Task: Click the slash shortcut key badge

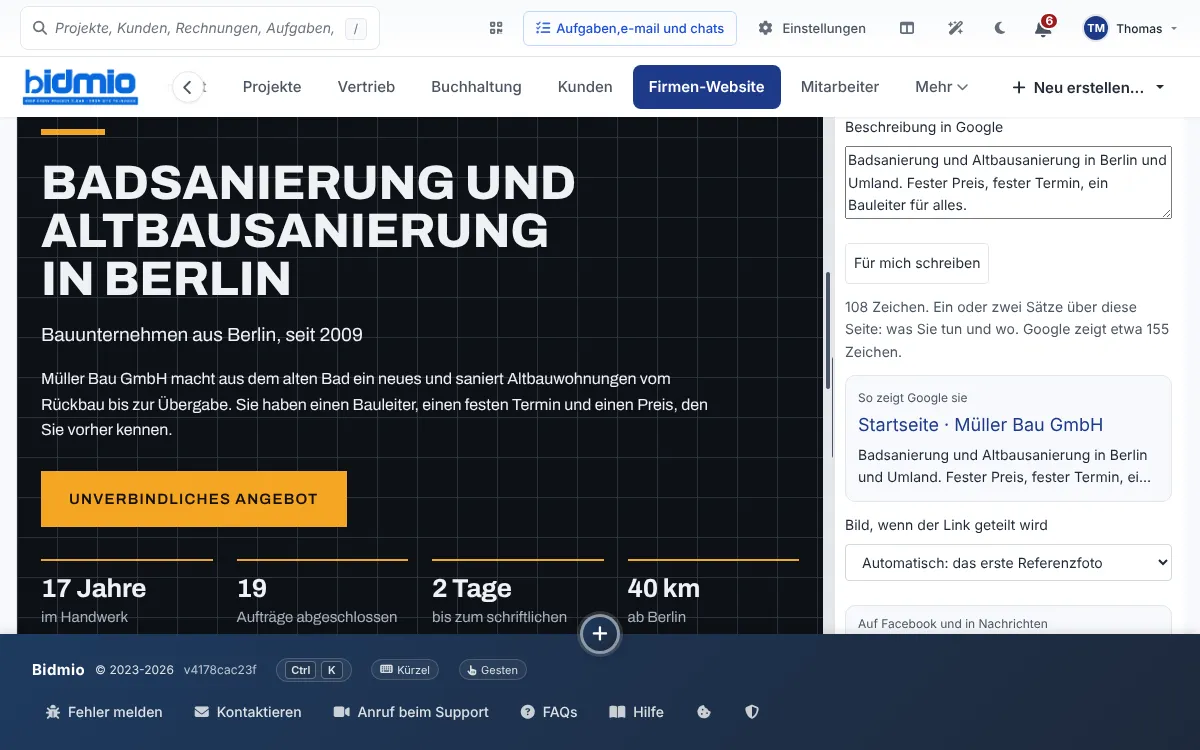Action: tap(356, 29)
